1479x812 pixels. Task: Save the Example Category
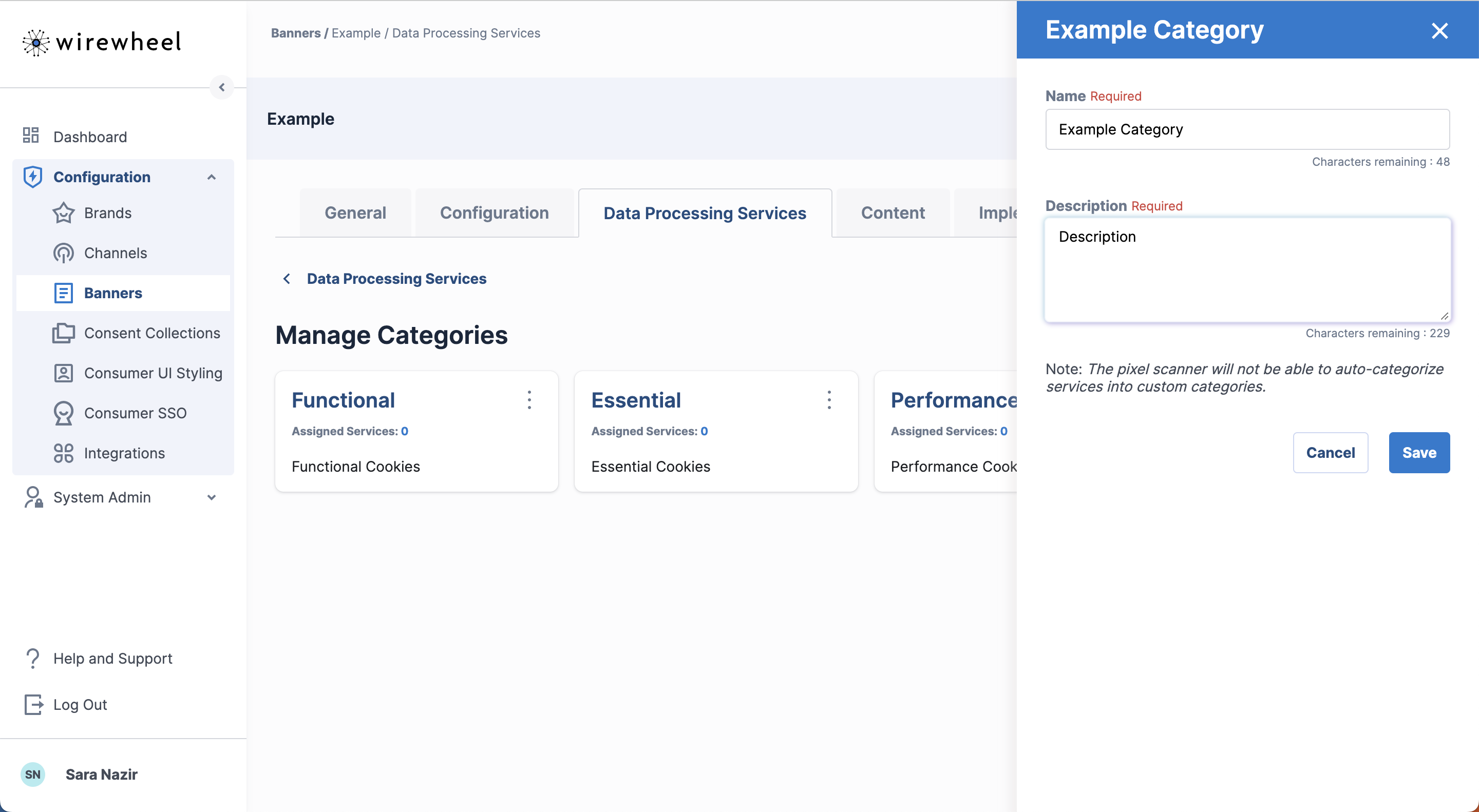(1419, 453)
